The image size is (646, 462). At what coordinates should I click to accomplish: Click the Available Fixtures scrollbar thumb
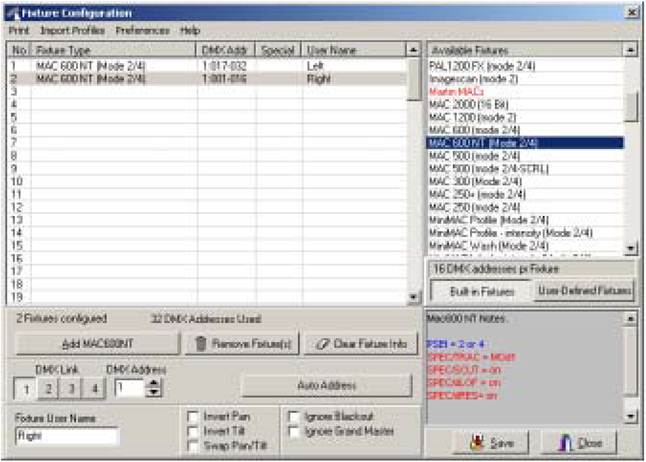[x=631, y=107]
